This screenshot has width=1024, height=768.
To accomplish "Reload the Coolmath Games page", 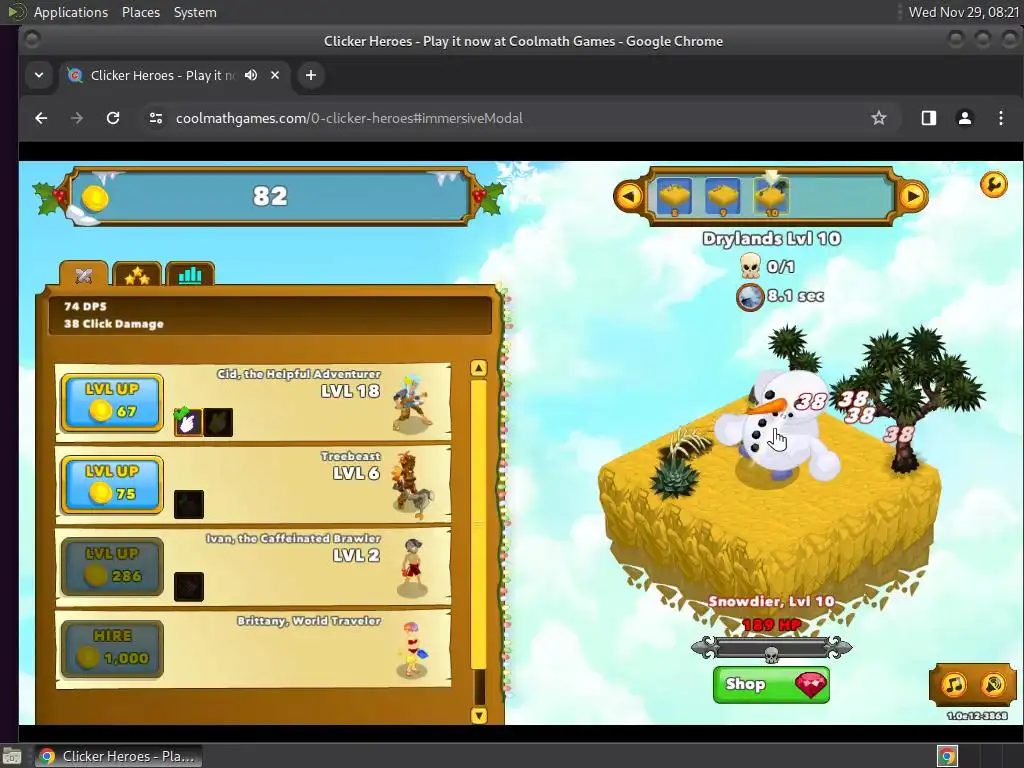I will [113, 118].
